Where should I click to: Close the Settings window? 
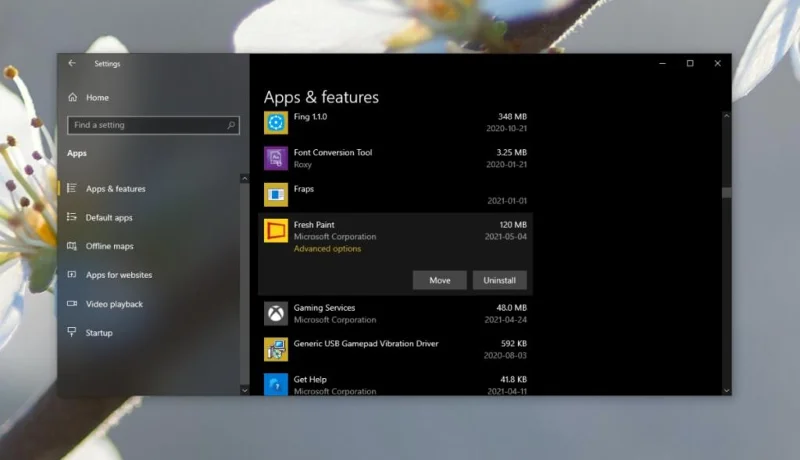(717, 63)
